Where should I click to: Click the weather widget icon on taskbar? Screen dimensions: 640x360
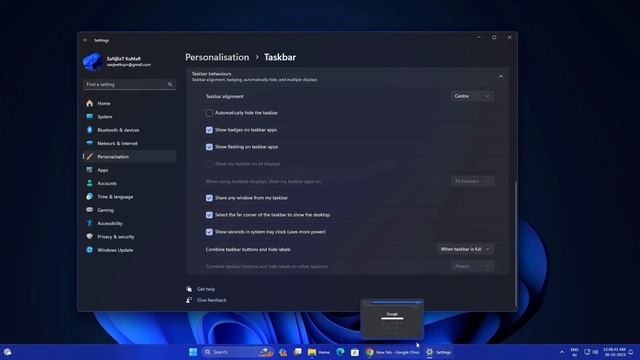click(x=7, y=352)
